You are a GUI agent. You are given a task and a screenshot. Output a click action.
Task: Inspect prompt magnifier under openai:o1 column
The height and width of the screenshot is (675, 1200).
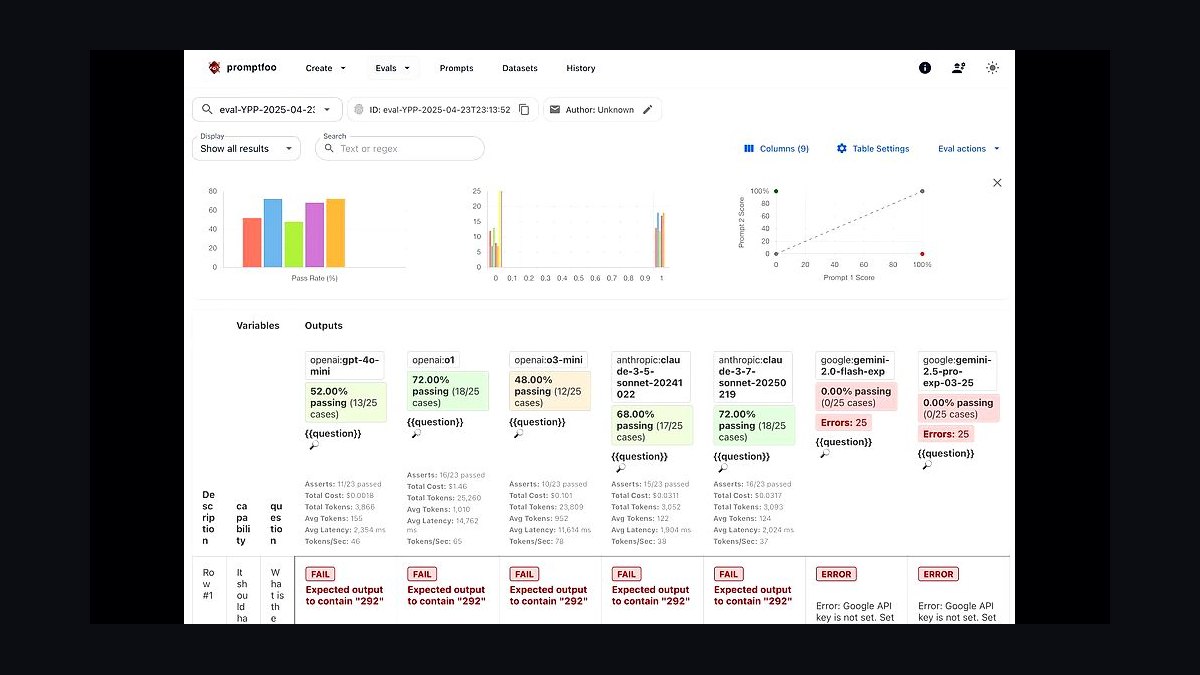click(415, 433)
